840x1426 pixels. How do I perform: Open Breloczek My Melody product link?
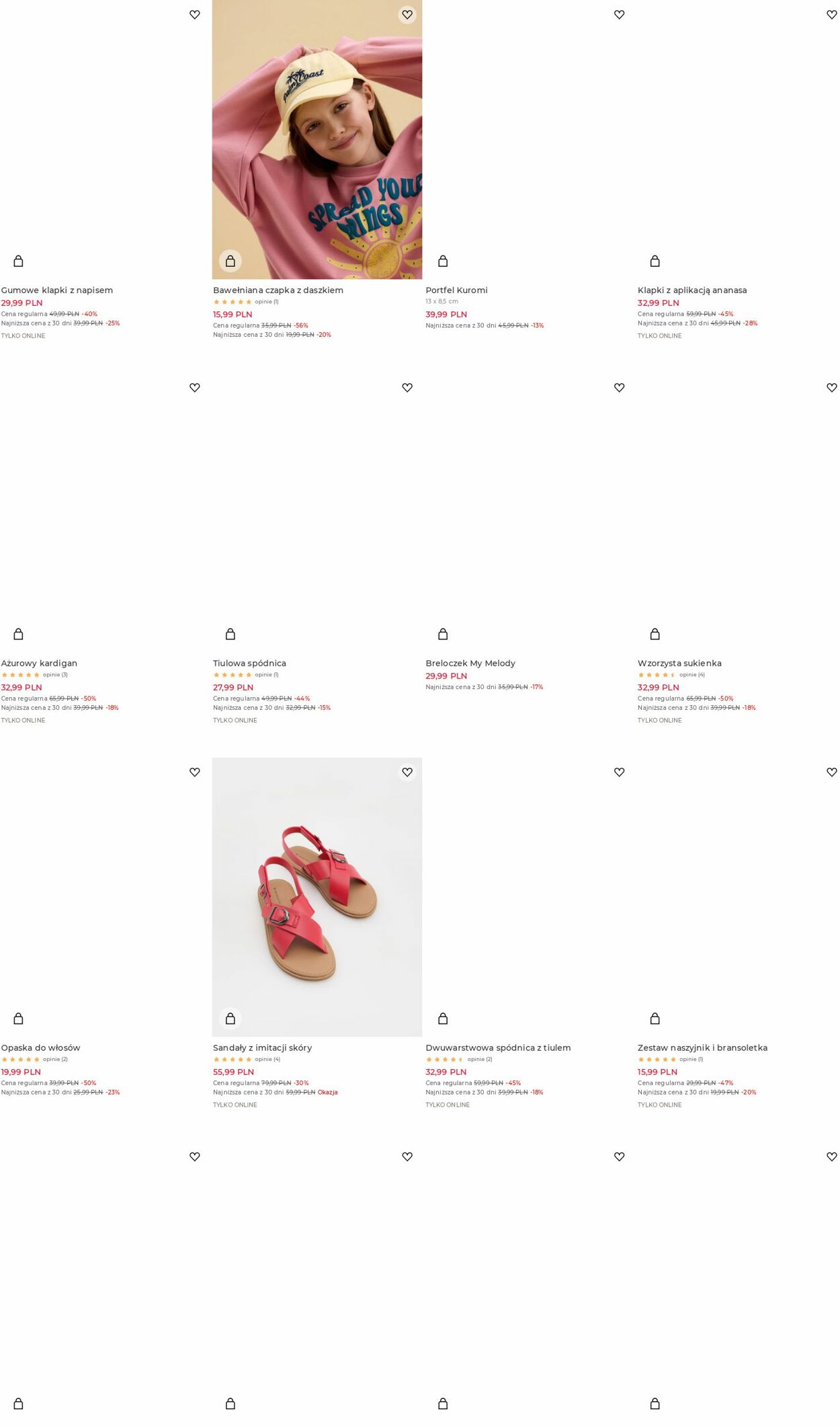click(470, 663)
